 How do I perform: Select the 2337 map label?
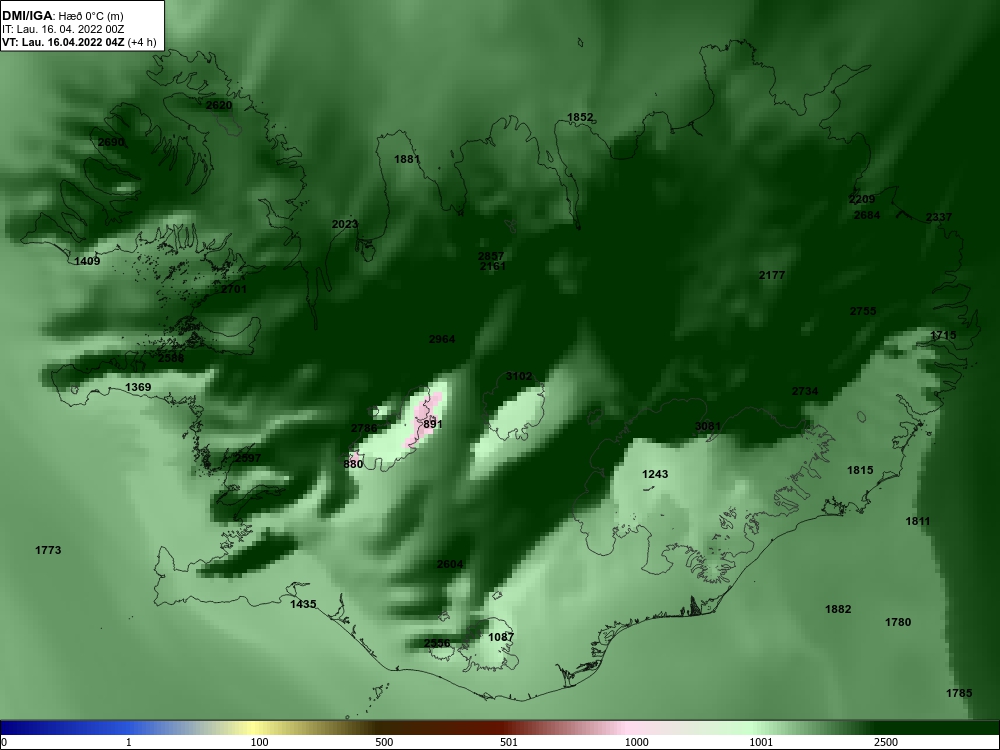(x=939, y=217)
